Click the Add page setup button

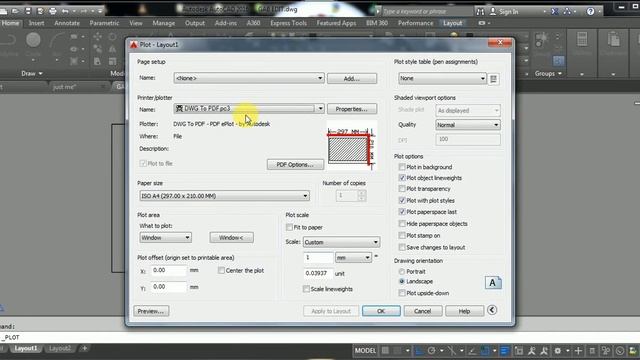pos(352,78)
